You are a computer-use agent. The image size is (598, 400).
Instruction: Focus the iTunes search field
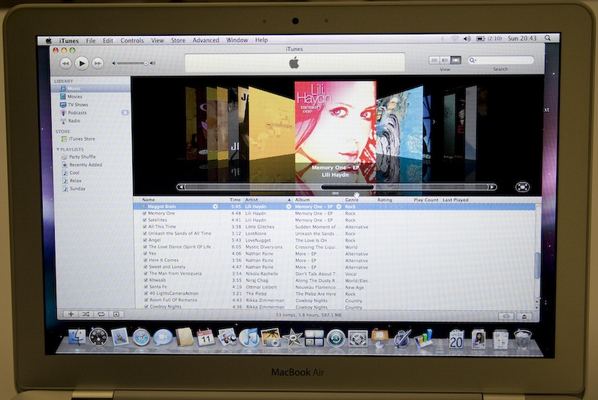501,60
